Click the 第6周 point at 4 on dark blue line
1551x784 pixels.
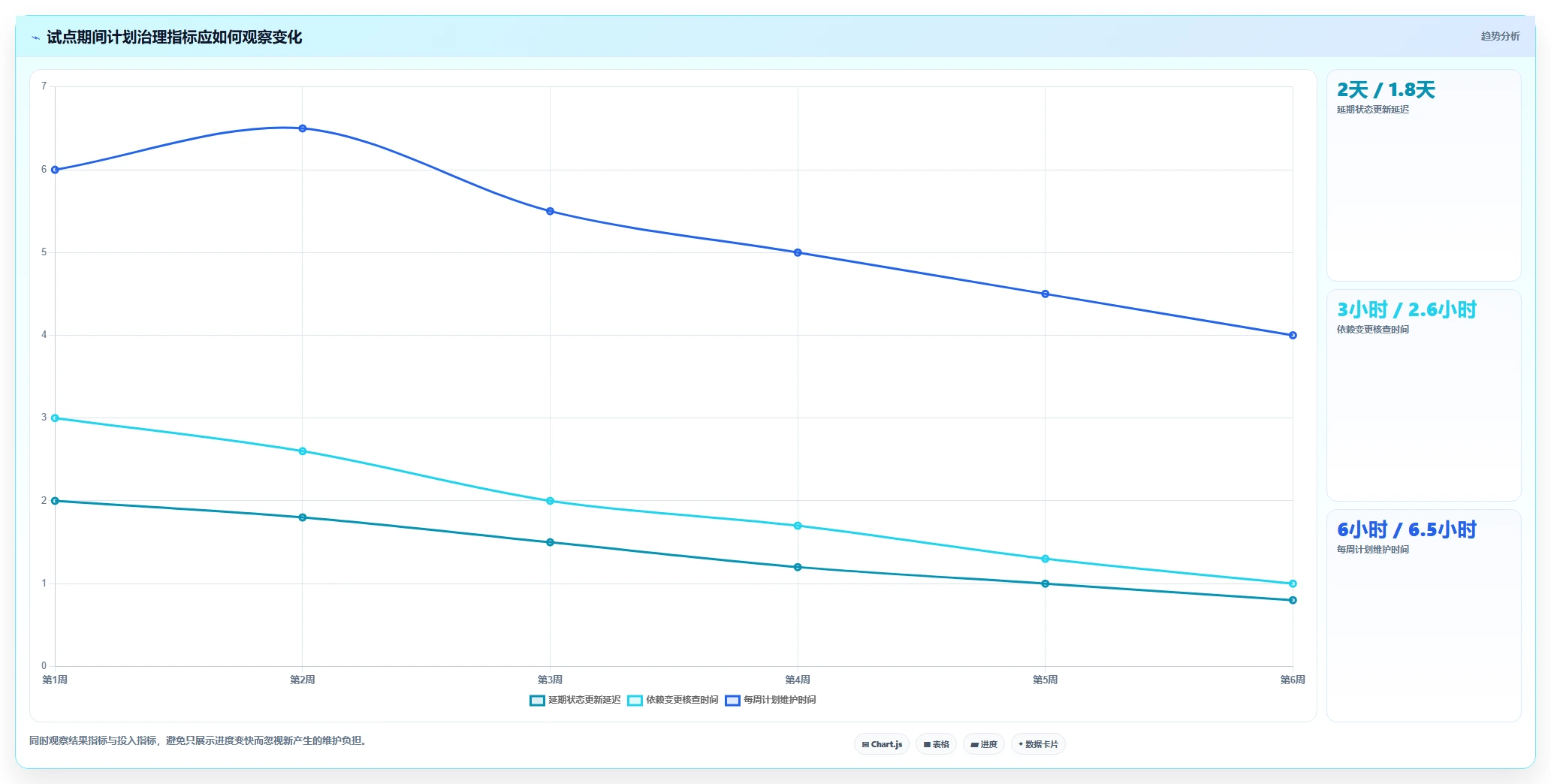(1293, 335)
